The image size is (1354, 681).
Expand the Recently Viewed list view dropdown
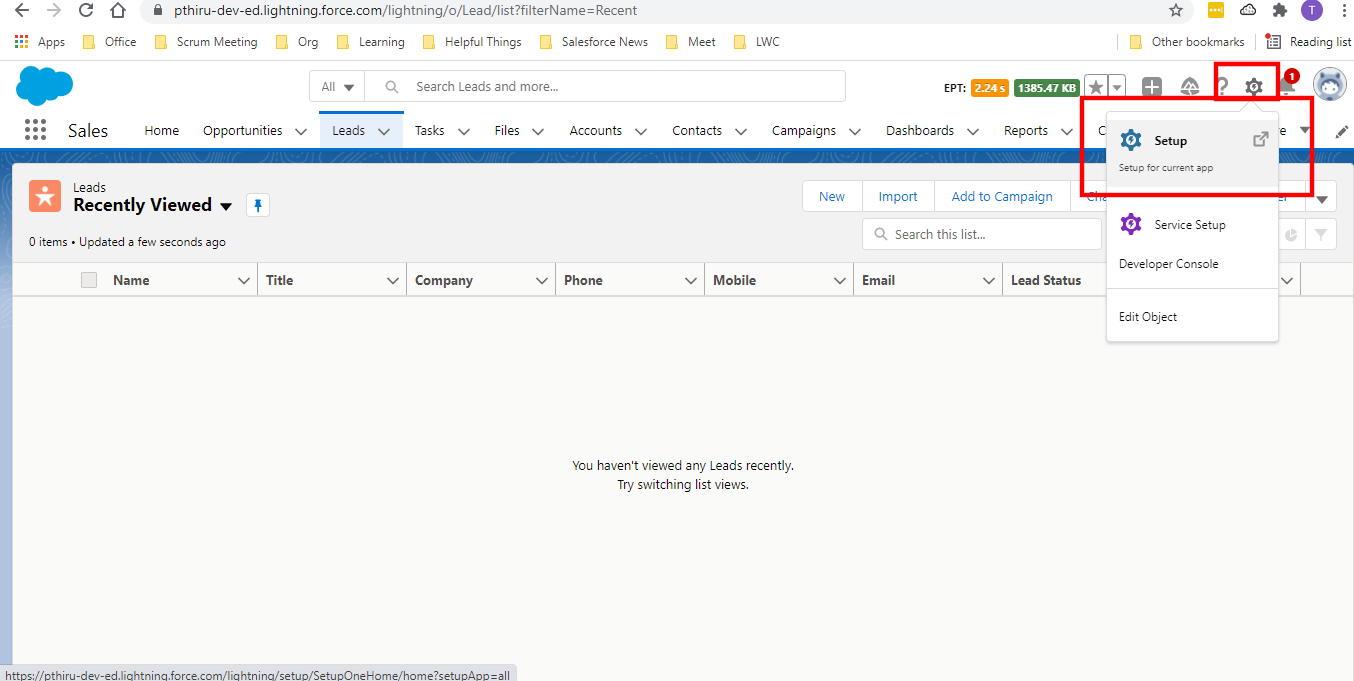[x=227, y=205]
